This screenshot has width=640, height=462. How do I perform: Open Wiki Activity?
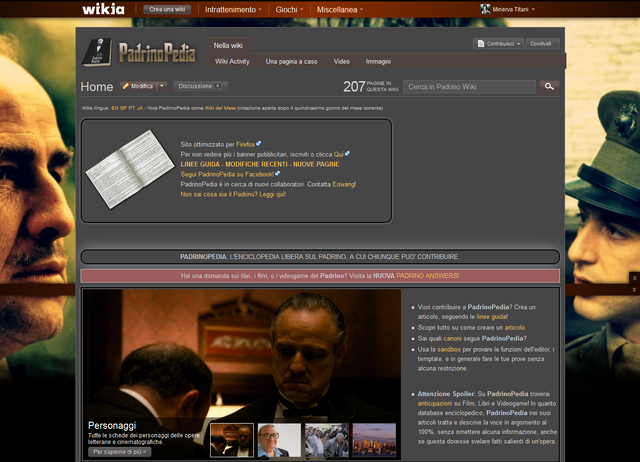[x=232, y=61]
